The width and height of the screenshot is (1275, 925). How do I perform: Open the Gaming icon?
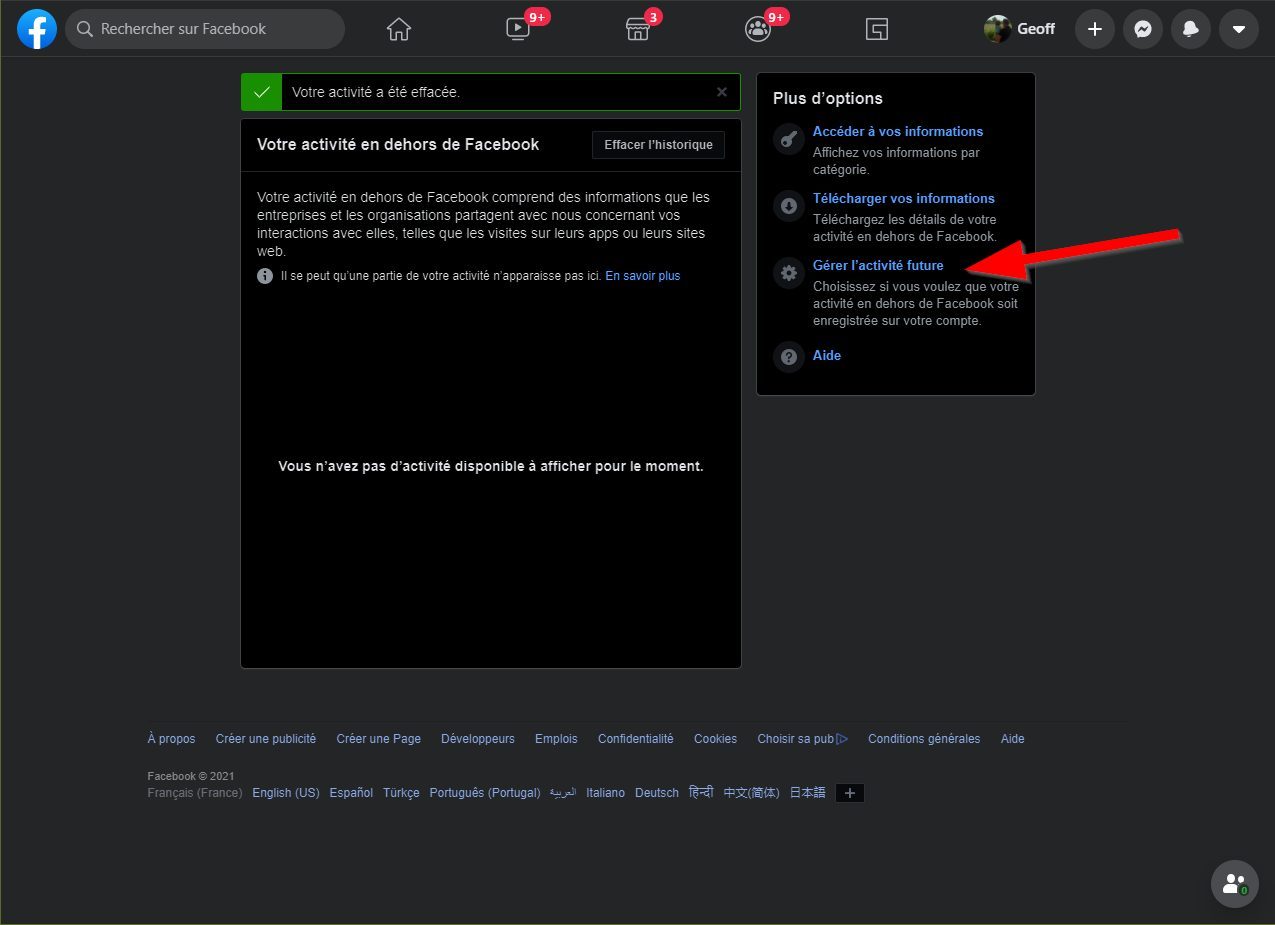coord(877,29)
